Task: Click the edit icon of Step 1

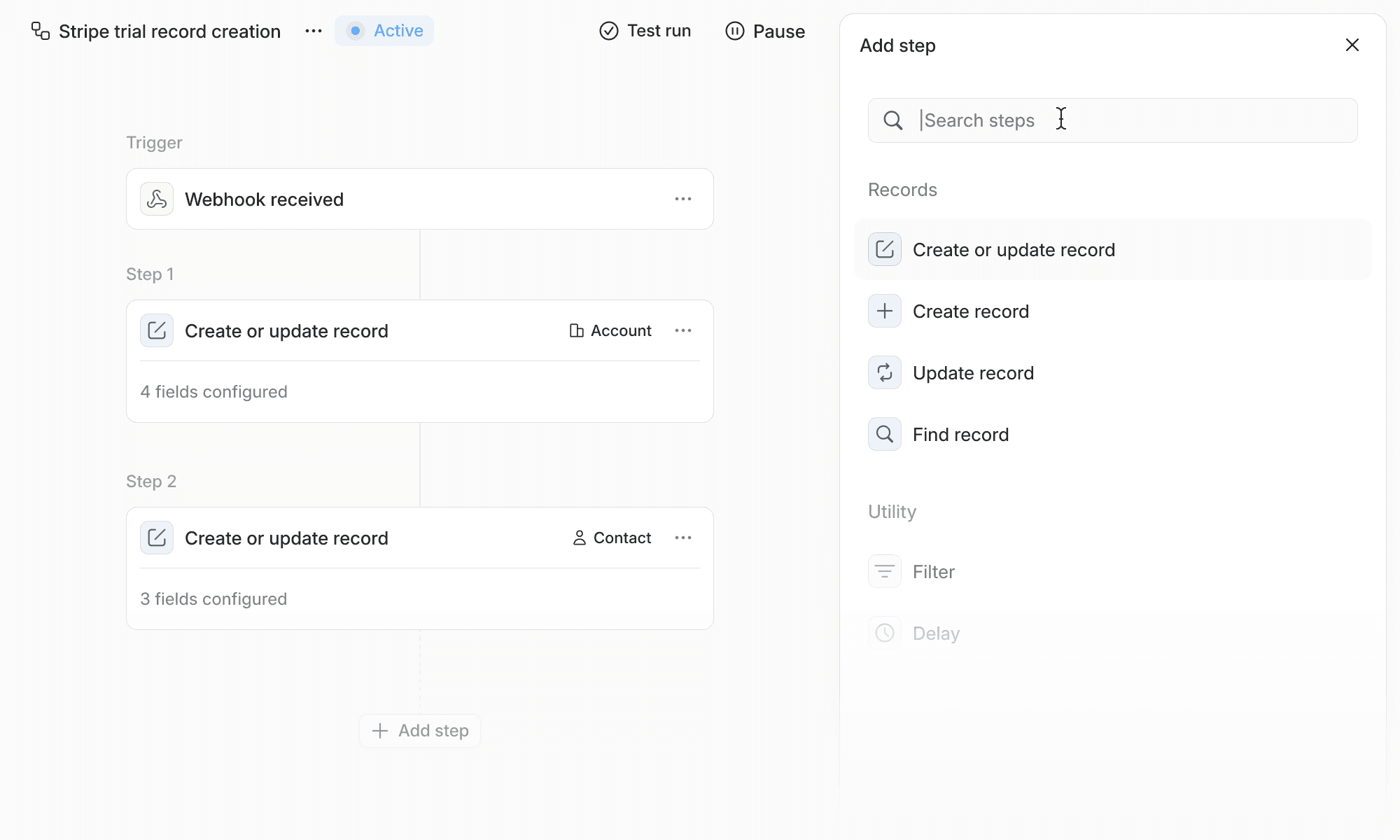Action: (157, 331)
